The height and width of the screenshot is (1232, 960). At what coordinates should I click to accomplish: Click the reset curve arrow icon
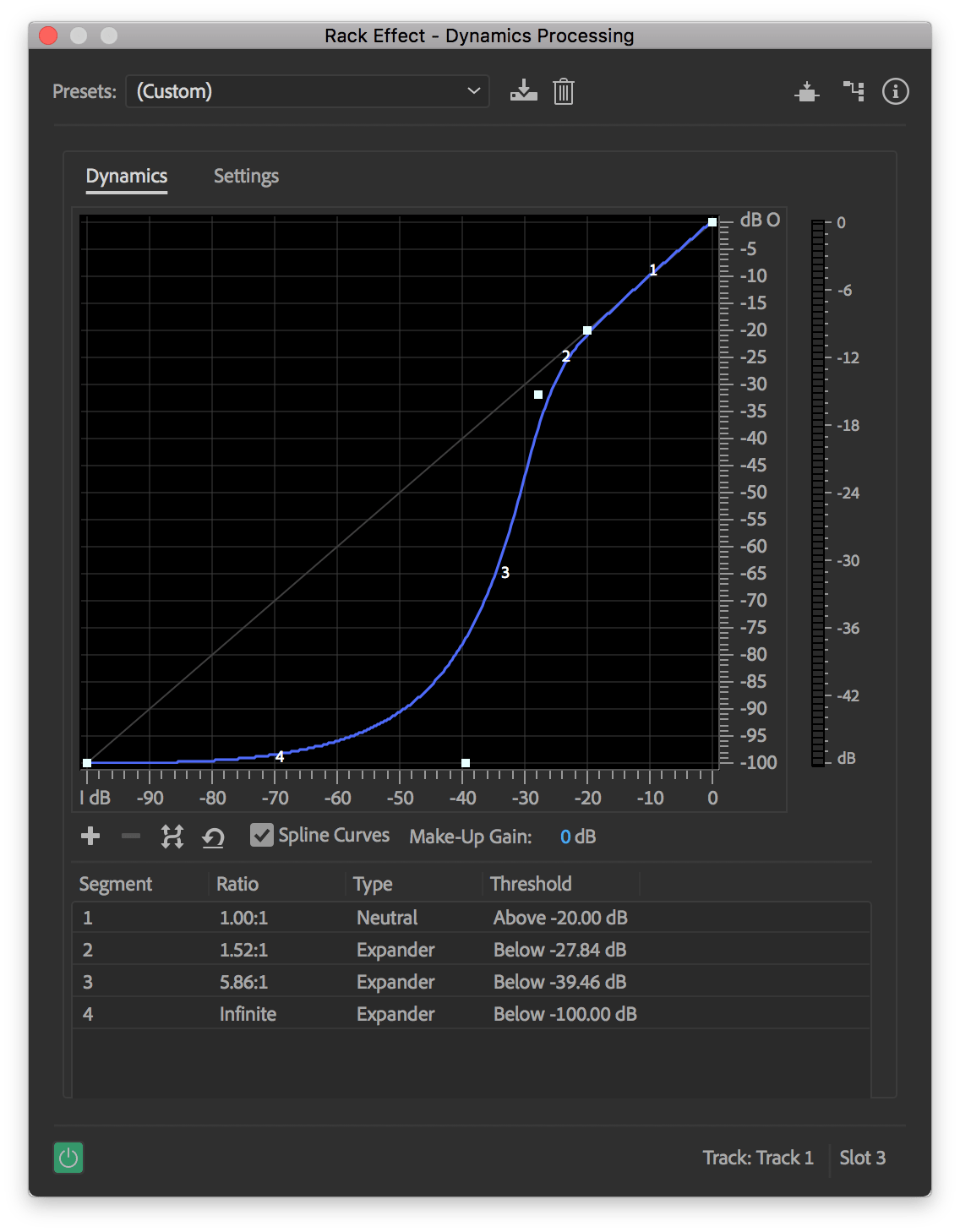pyautogui.click(x=213, y=837)
